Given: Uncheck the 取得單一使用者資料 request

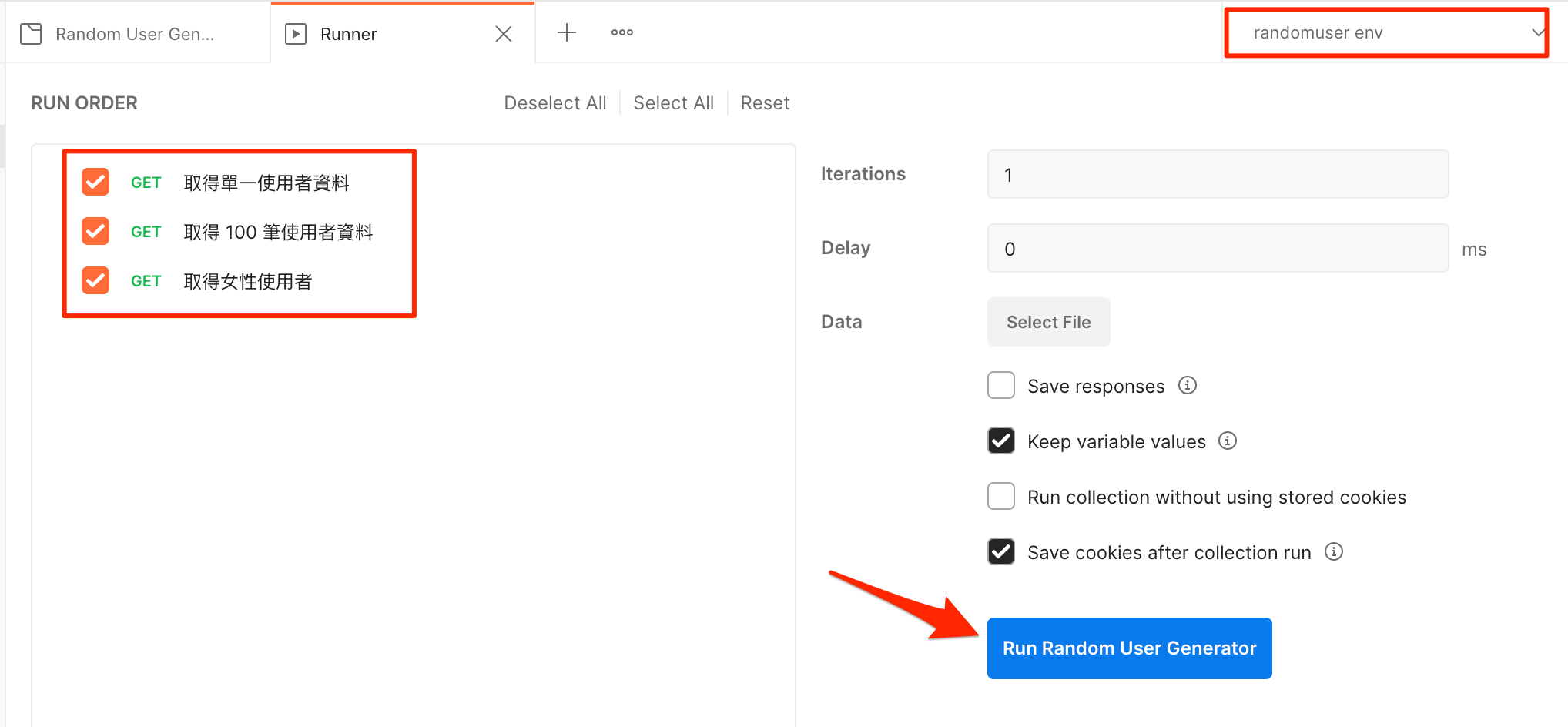Looking at the screenshot, I should [x=95, y=182].
